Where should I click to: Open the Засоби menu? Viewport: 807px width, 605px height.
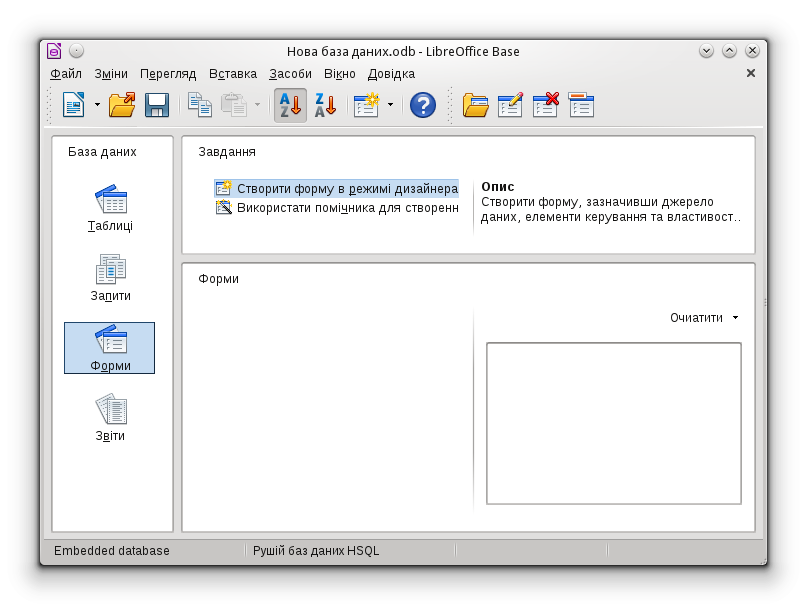click(290, 74)
